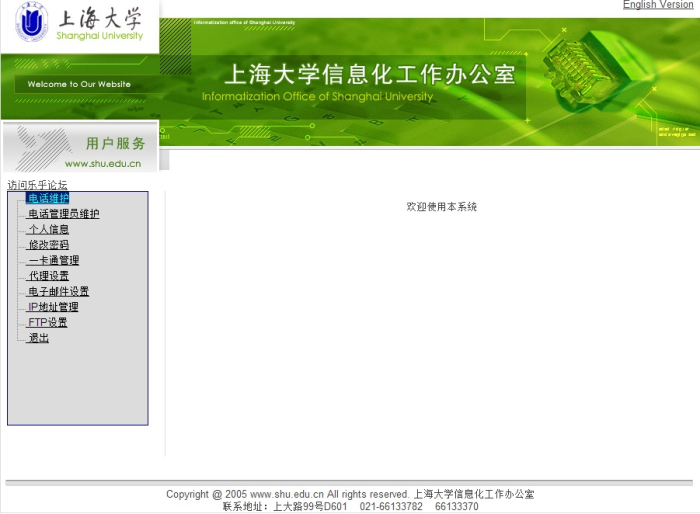Select IP地址管理 menu item
Viewport: 700px width, 514px height.
click(53, 307)
